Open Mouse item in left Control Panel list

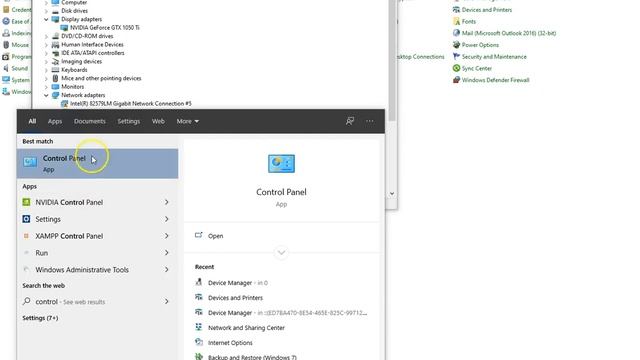[20, 45]
